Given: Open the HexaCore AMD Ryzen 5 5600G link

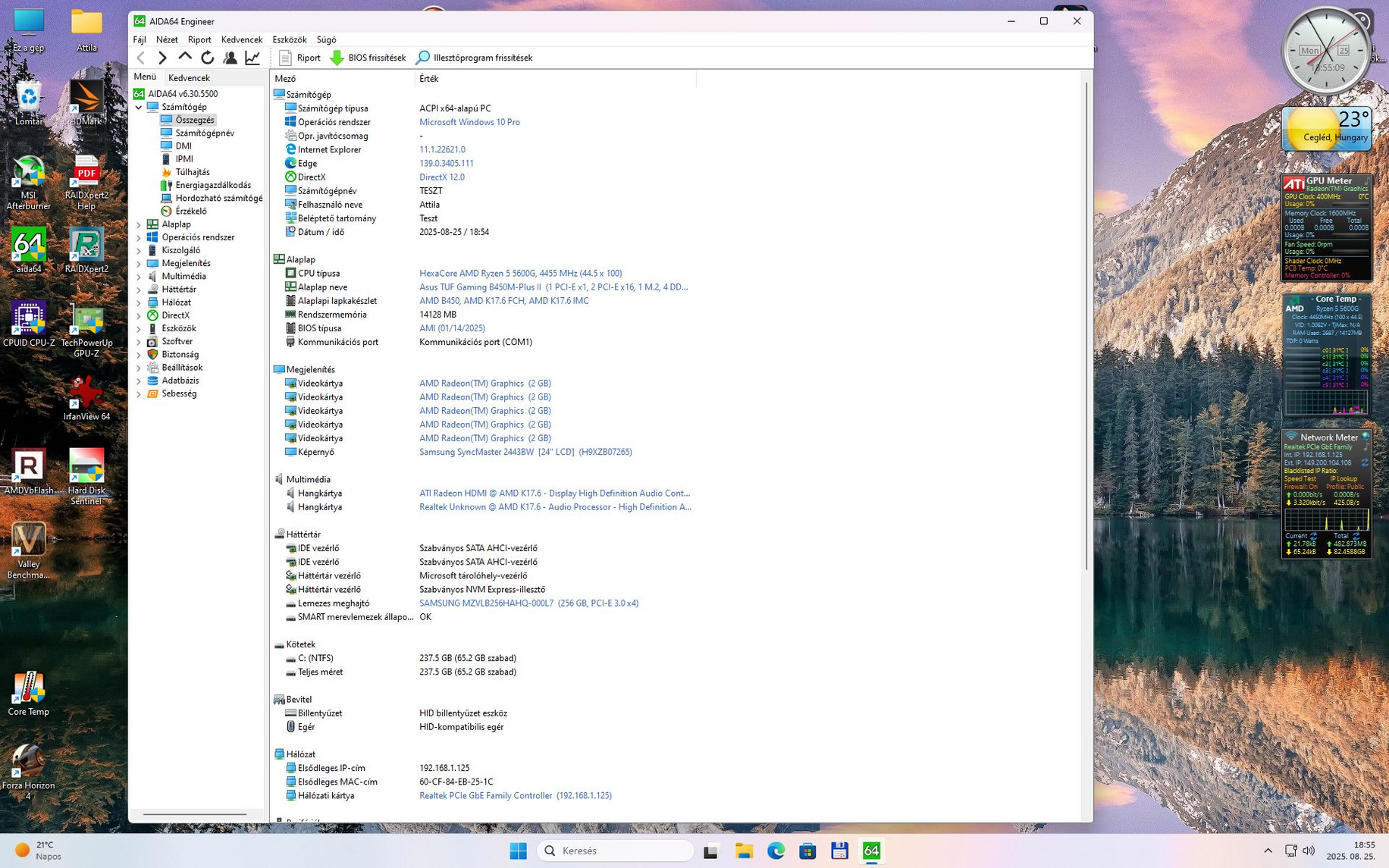Looking at the screenshot, I should click(x=520, y=274).
